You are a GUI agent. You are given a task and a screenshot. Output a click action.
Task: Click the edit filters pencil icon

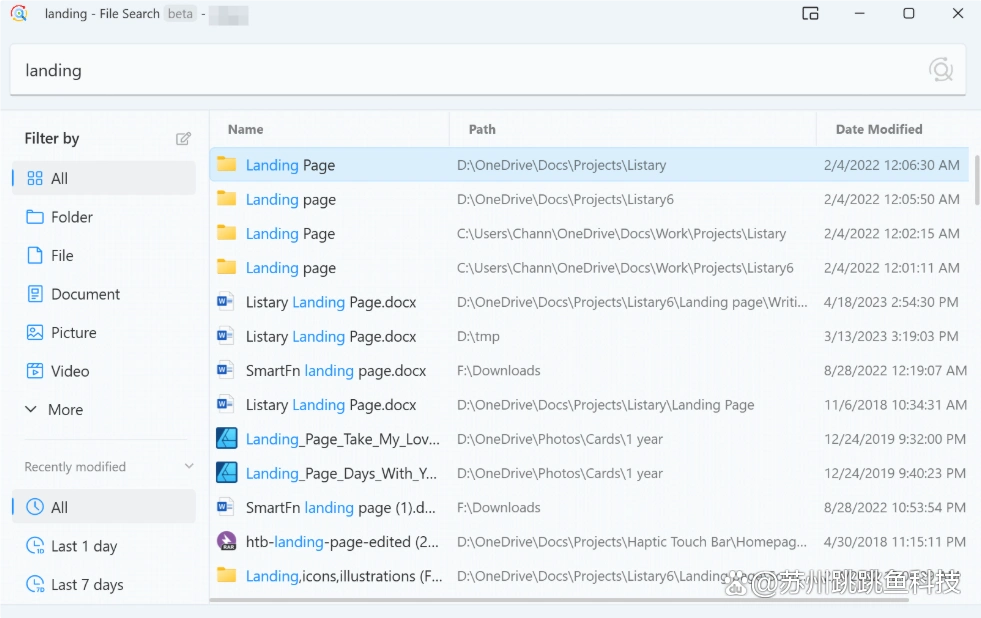183,138
